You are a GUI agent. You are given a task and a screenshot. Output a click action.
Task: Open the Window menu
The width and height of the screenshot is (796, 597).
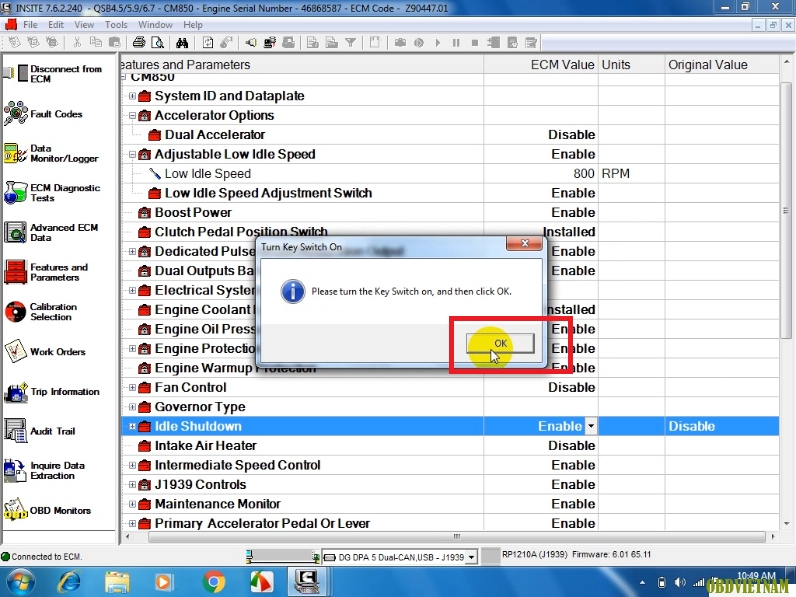(155, 24)
